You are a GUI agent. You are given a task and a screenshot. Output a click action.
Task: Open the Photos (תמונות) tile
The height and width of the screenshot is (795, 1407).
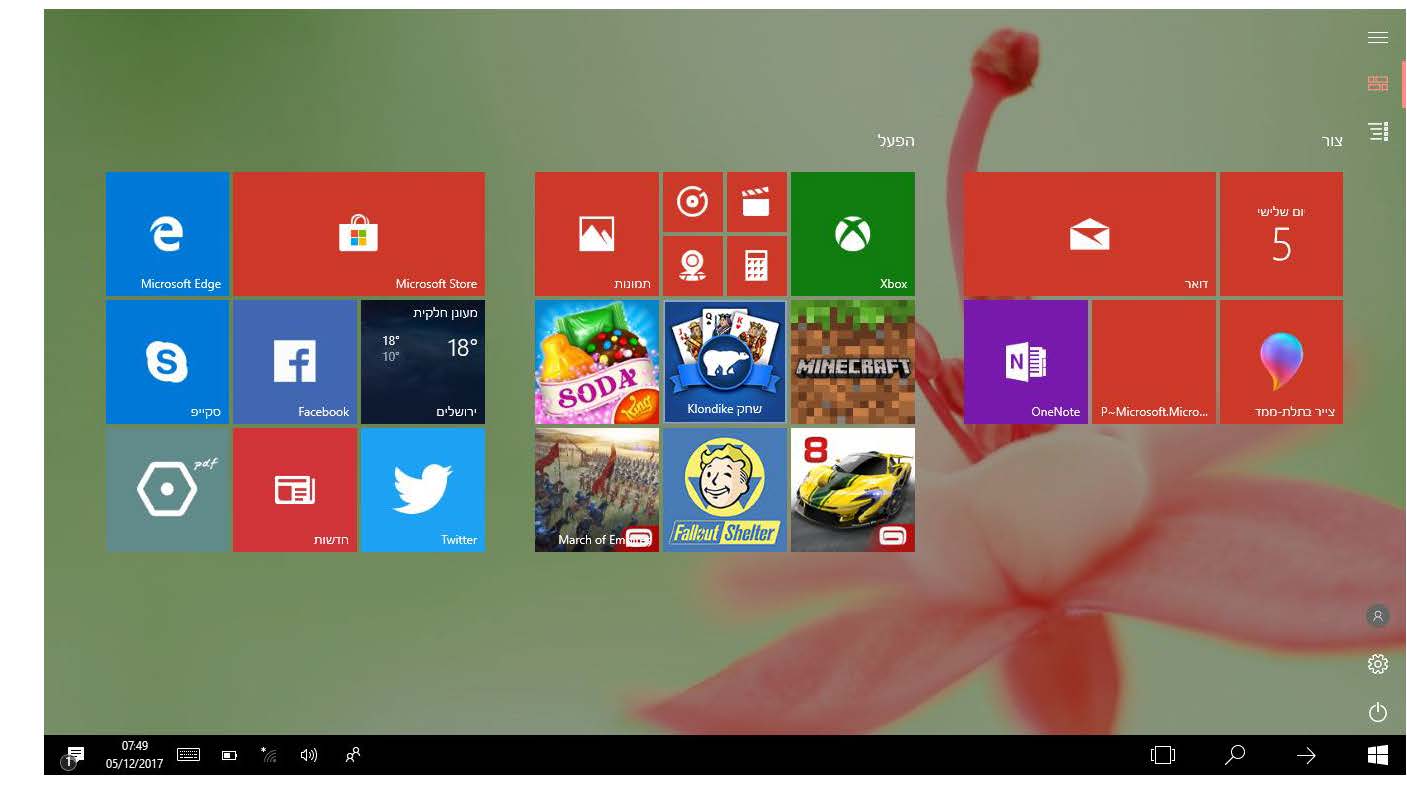coord(597,234)
